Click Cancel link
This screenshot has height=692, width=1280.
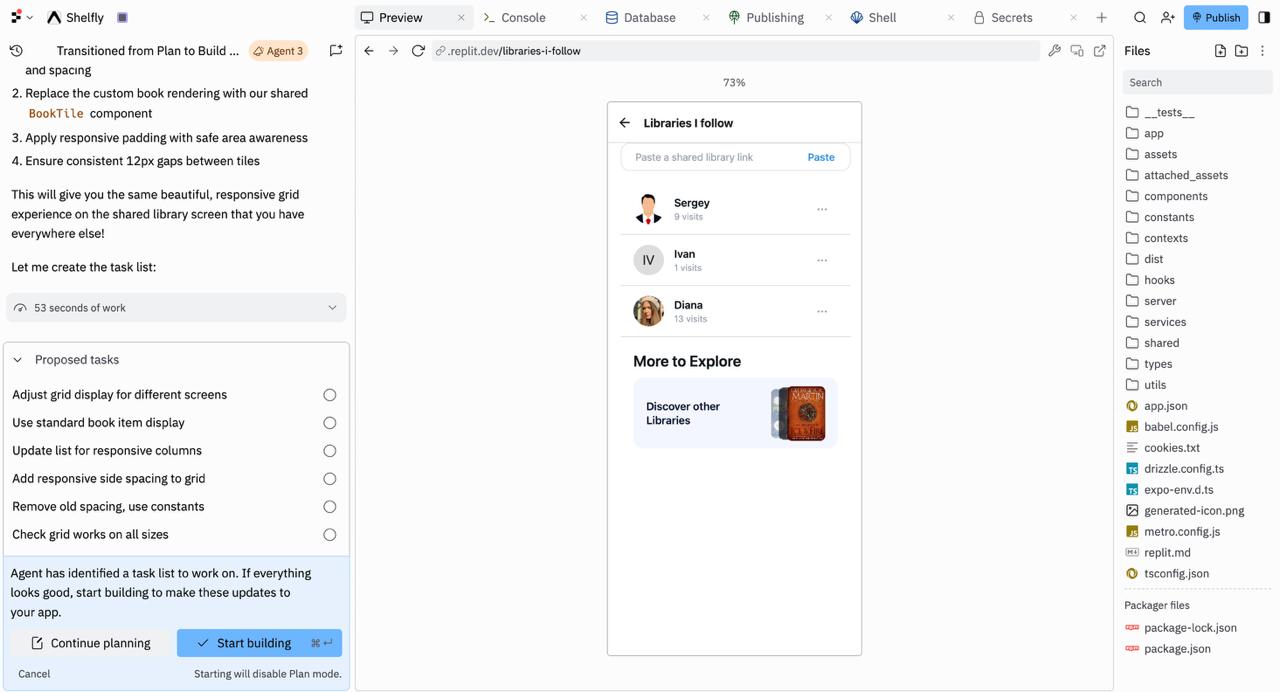click(34, 674)
